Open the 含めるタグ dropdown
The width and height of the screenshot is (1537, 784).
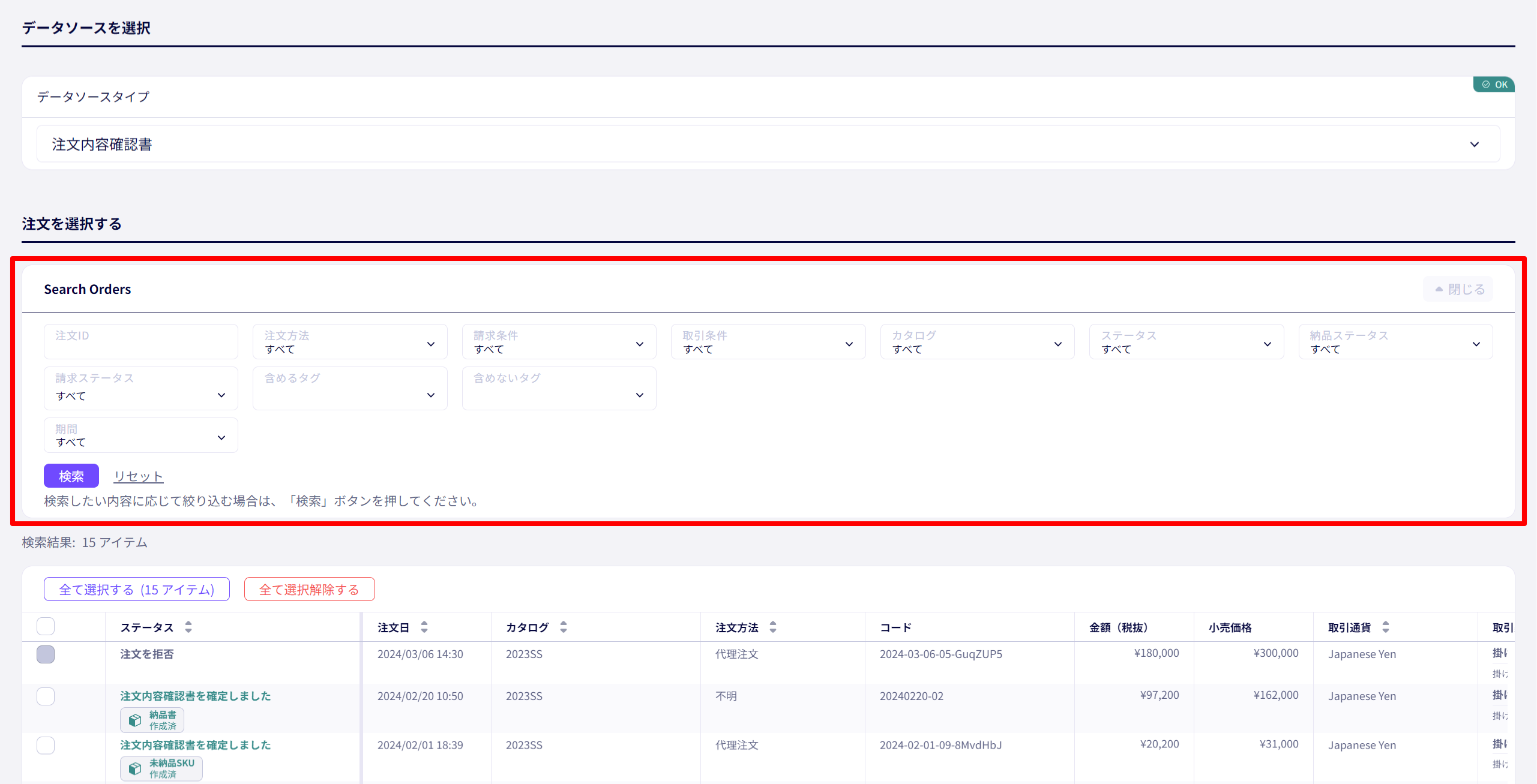[x=350, y=389]
